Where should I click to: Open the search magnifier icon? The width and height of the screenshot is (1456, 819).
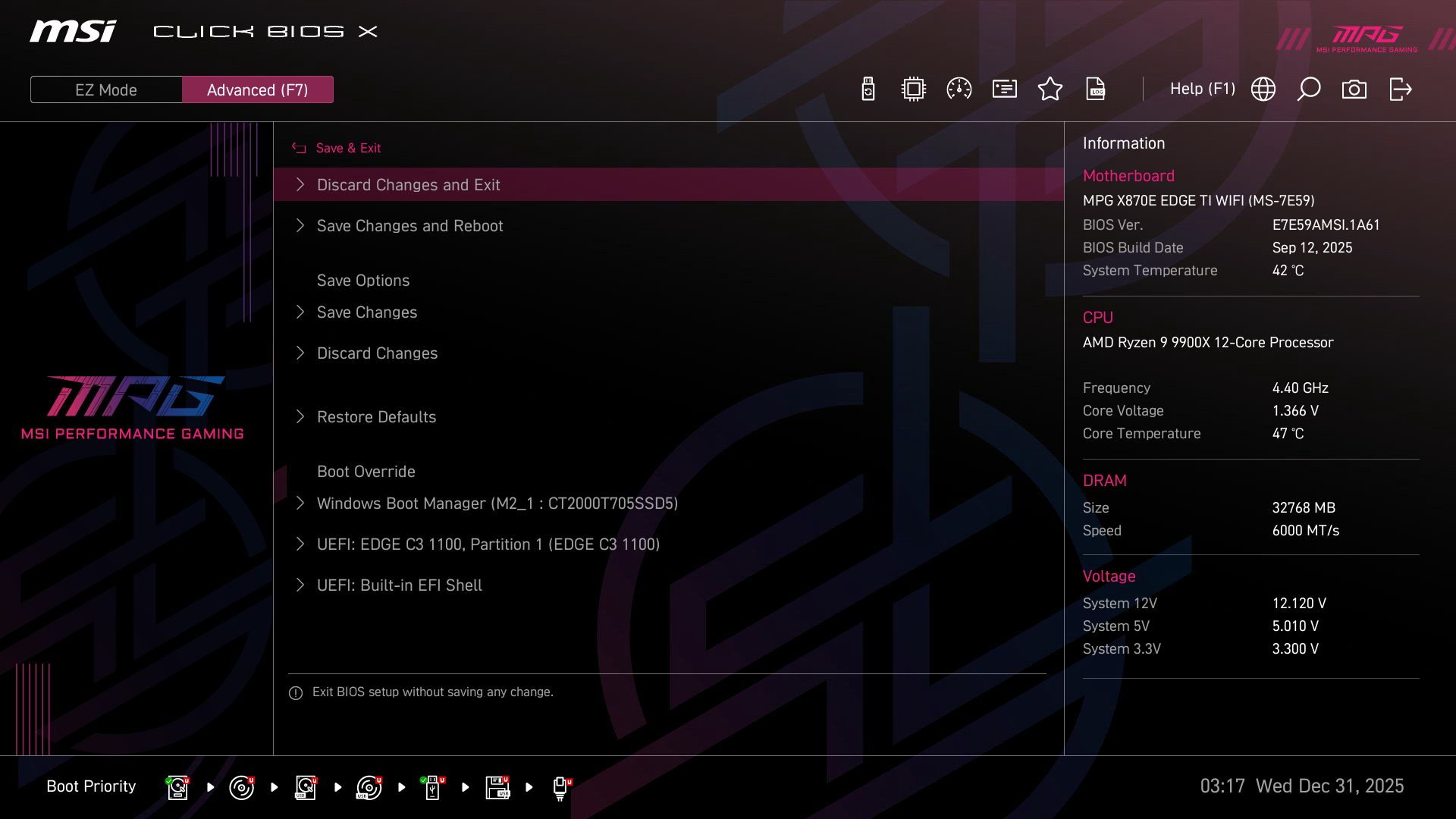(1308, 89)
